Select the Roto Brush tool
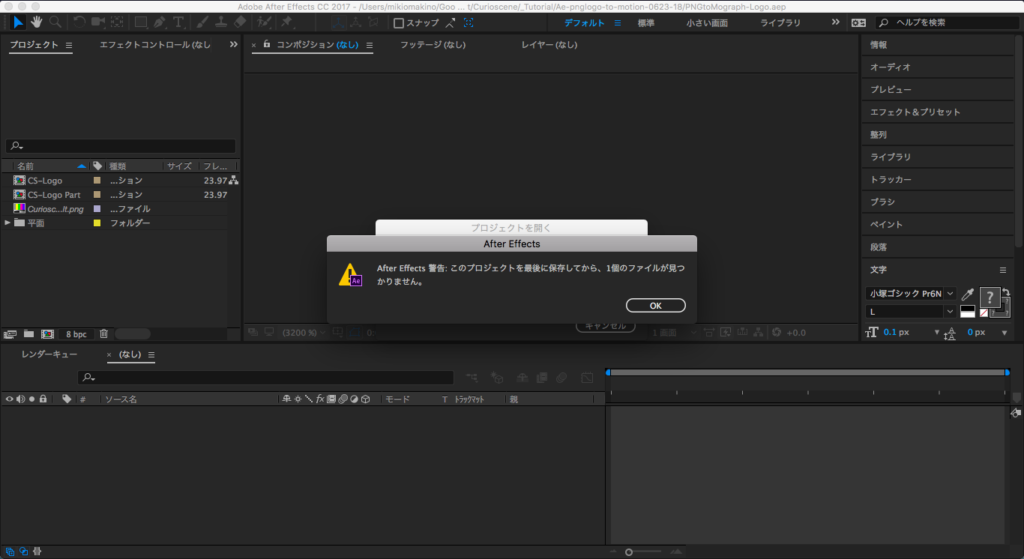The height and width of the screenshot is (559, 1024). point(264,22)
